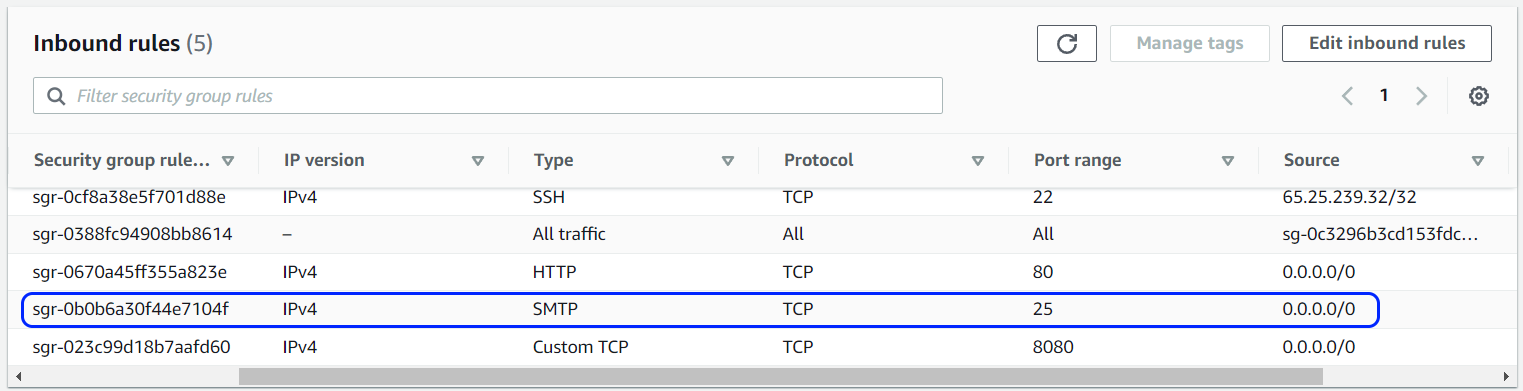Sort by IP version column arrow
This screenshot has height=391, width=1523.
coord(478,160)
